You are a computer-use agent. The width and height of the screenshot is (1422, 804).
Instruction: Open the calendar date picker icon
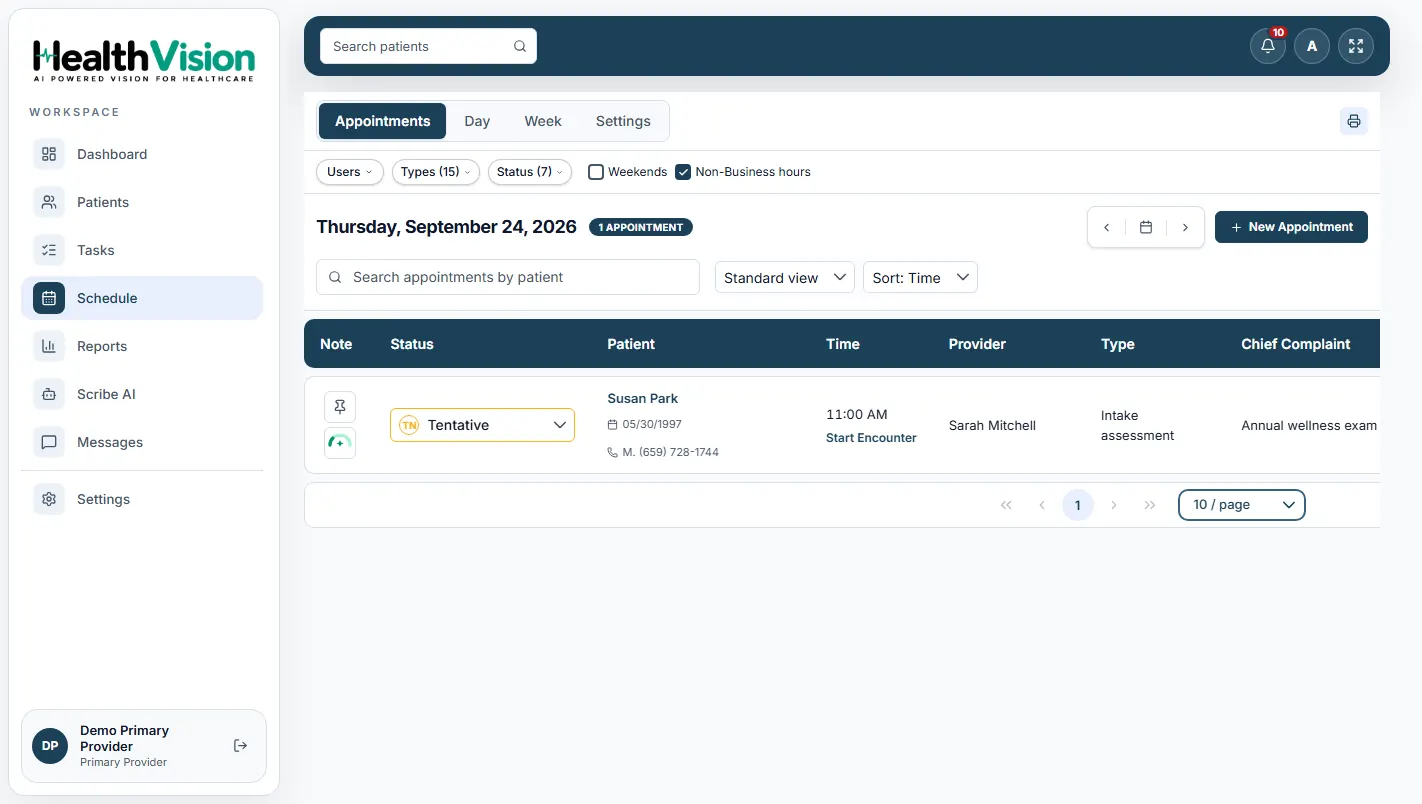coord(1146,227)
